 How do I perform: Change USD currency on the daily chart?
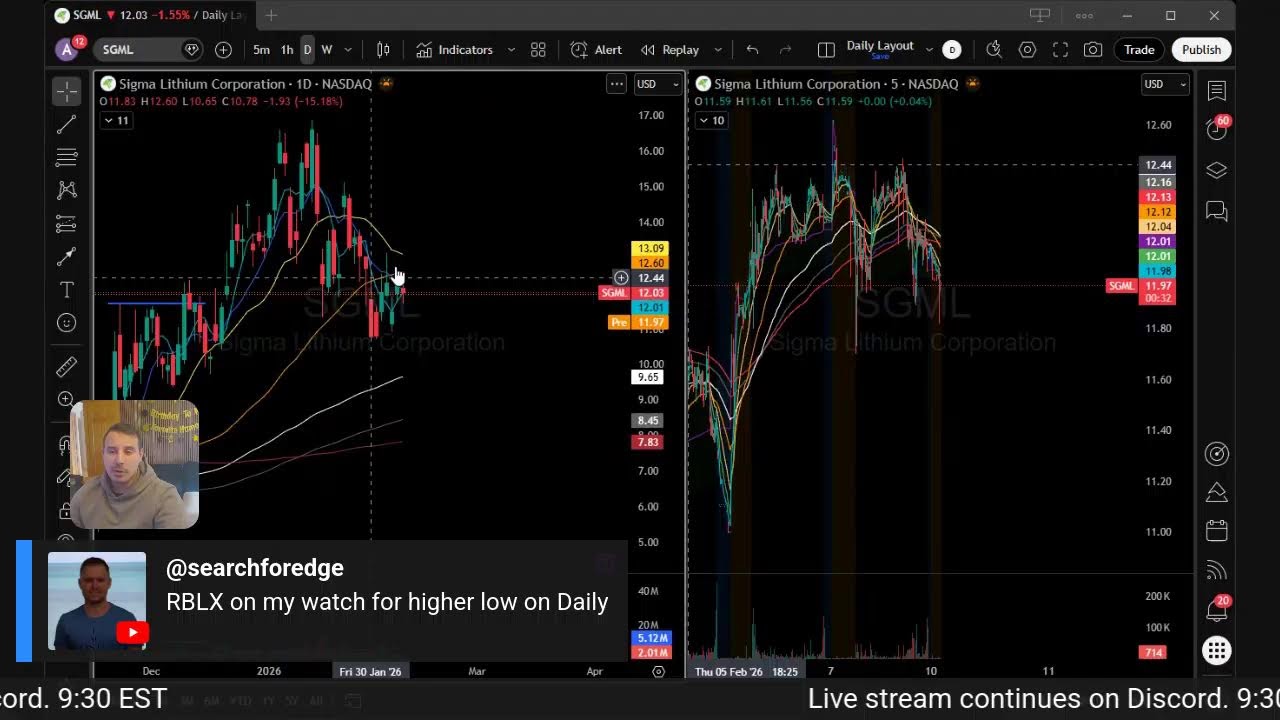tap(656, 84)
